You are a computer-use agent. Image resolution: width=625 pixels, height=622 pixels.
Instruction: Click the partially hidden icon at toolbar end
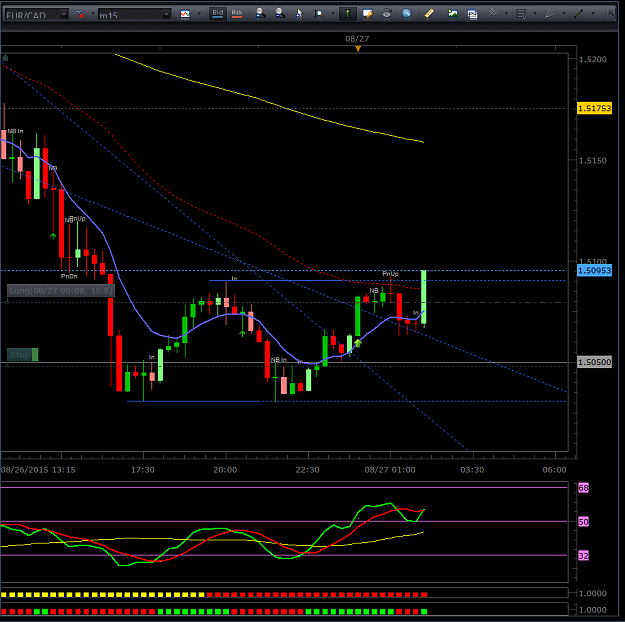pyautogui.click(x=611, y=14)
